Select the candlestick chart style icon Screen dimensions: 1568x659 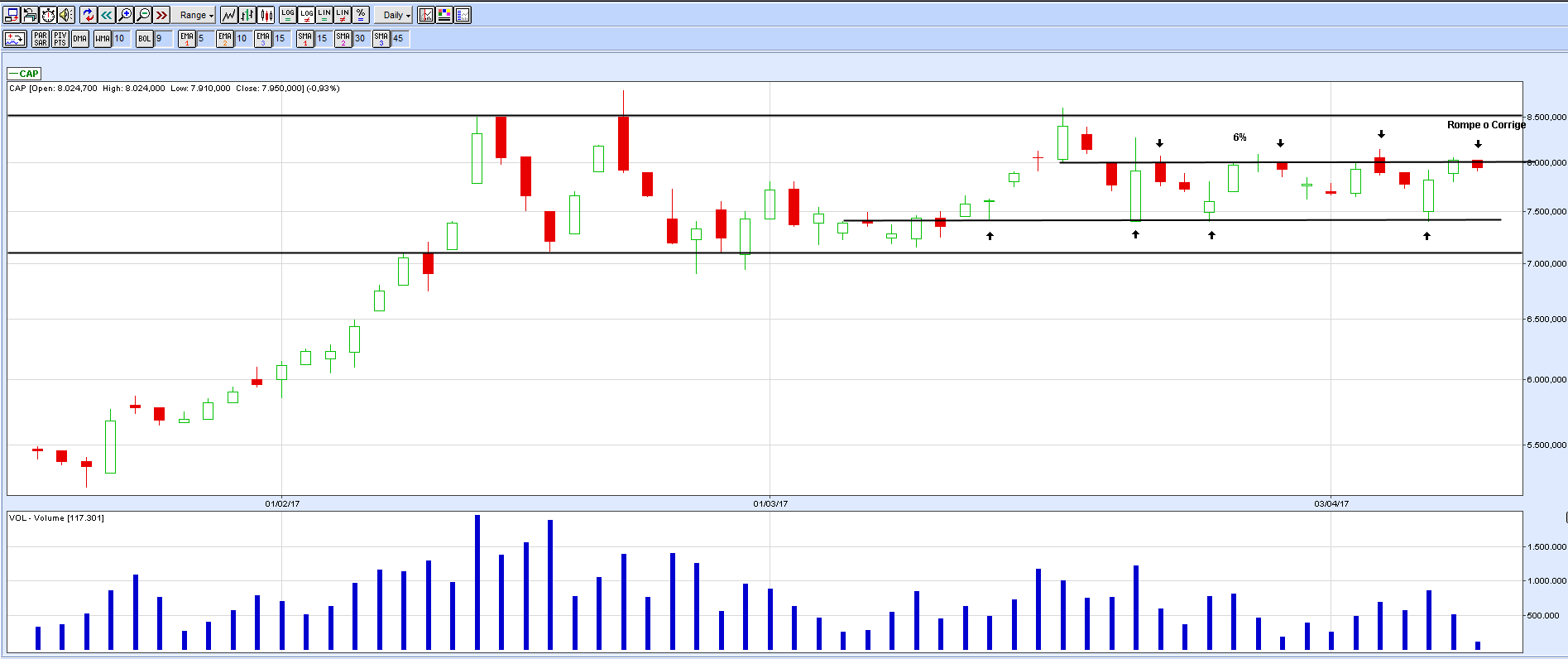tap(266, 15)
